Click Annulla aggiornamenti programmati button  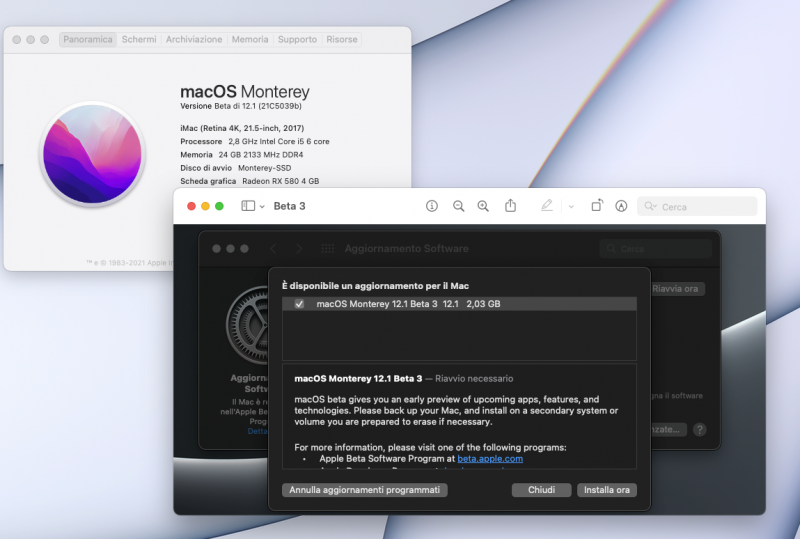tap(364, 490)
